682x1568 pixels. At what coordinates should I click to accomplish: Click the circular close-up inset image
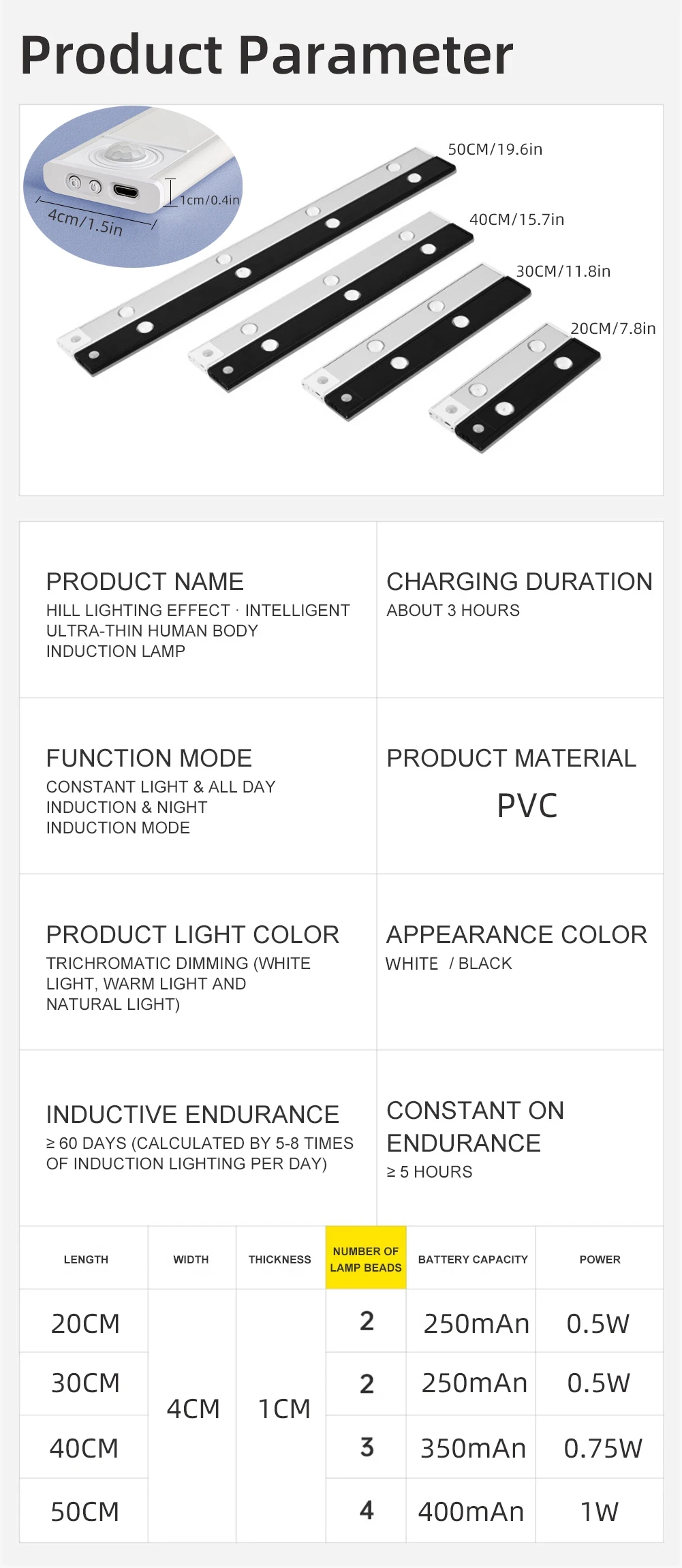pyautogui.click(x=133, y=186)
